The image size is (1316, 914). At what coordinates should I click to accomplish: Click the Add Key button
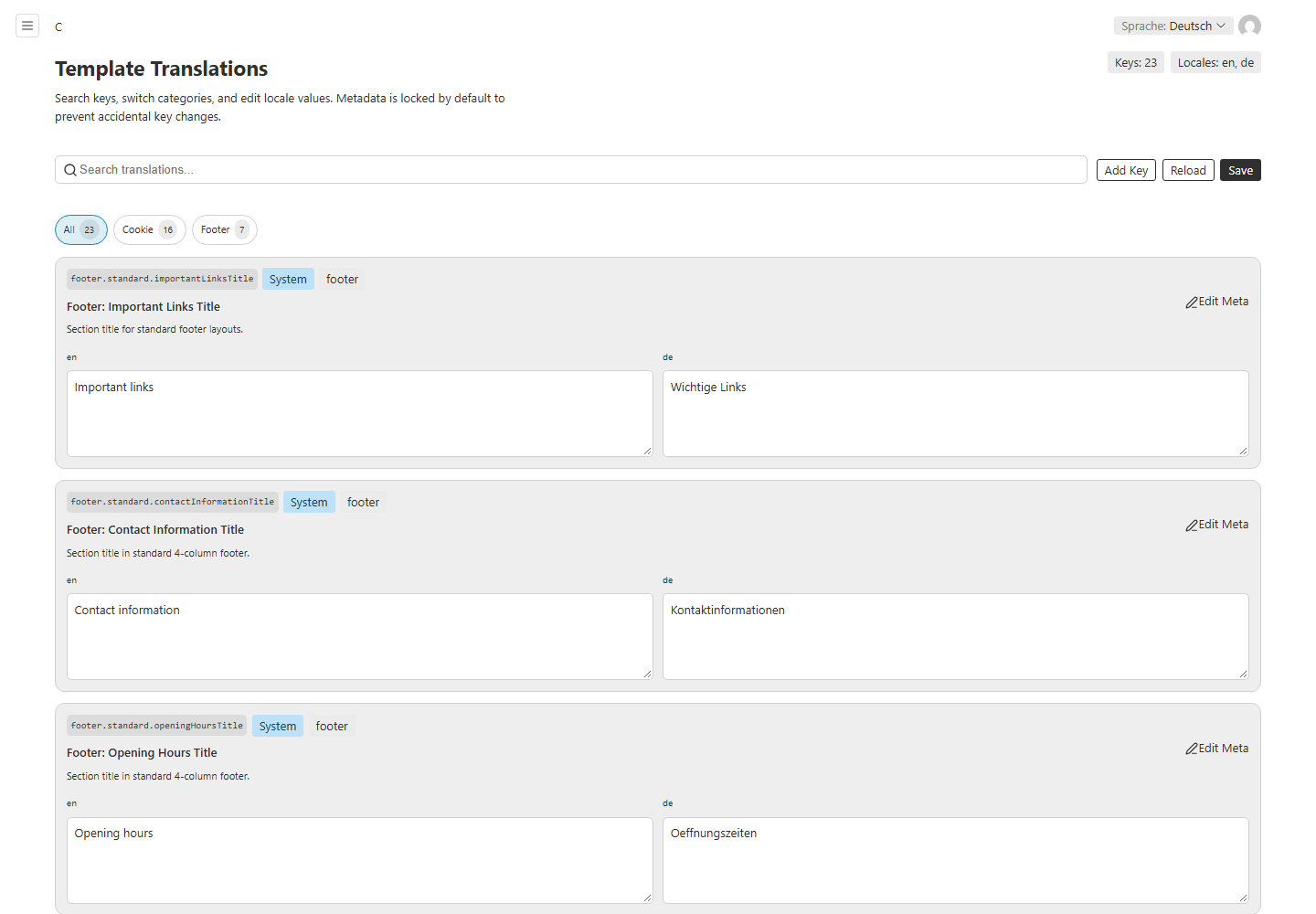[1126, 170]
